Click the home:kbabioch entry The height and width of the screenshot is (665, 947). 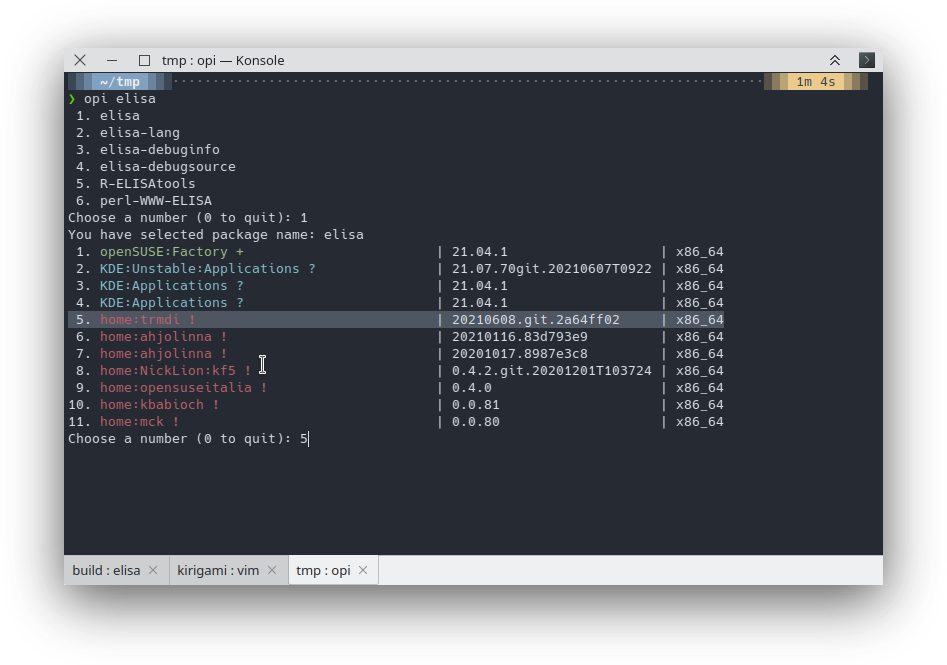(159, 405)
